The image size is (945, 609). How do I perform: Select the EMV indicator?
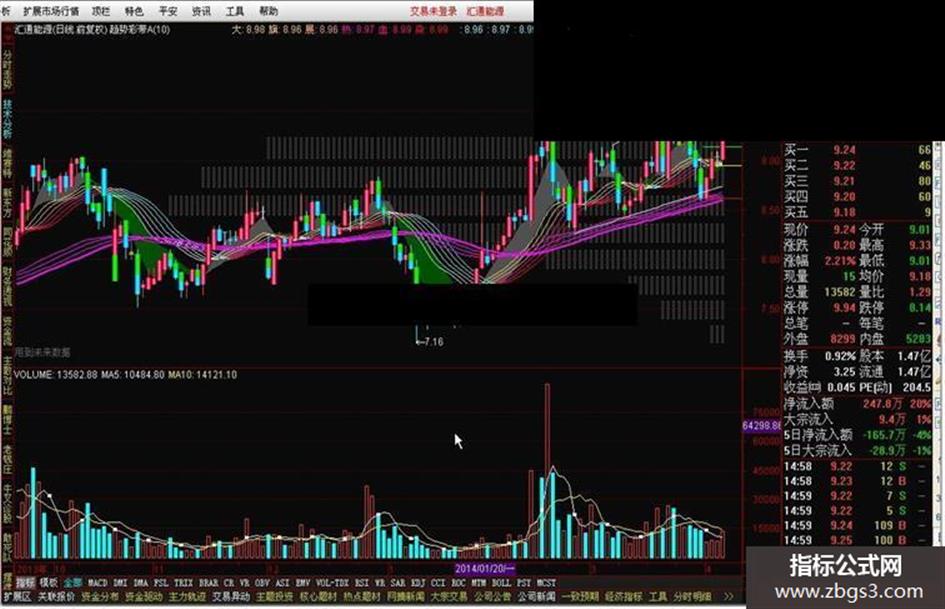tap(303, 583)
